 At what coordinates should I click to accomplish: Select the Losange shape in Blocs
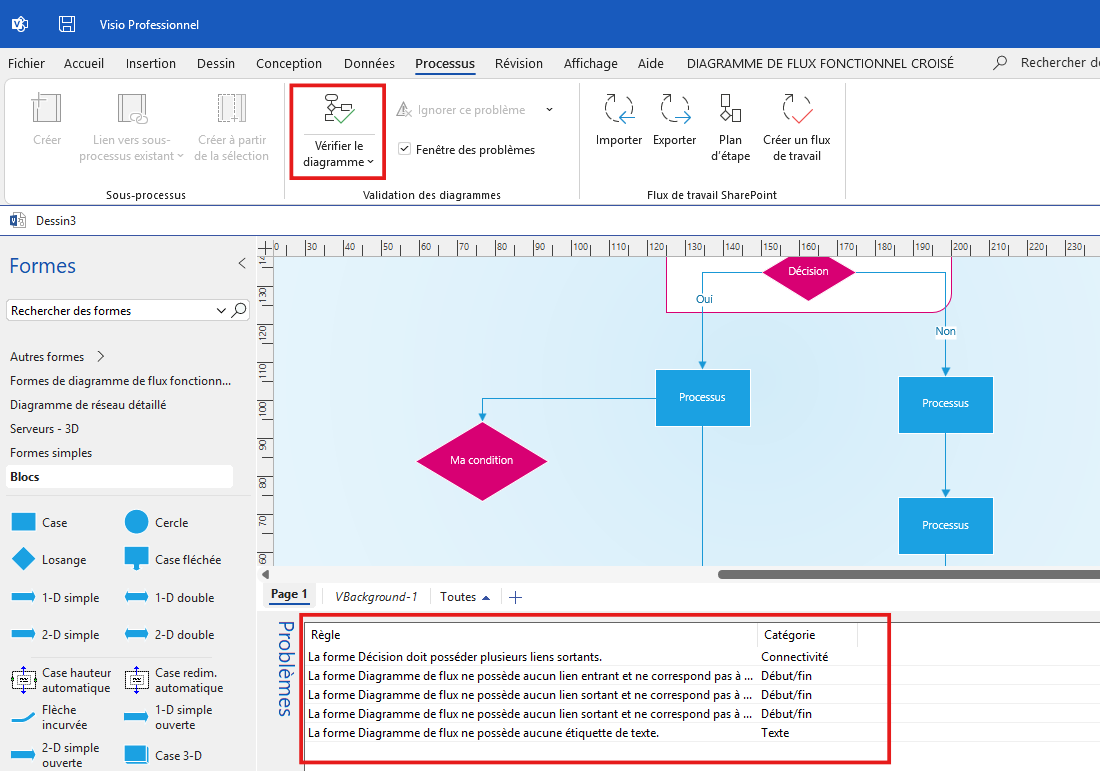[x=24, y=560]
